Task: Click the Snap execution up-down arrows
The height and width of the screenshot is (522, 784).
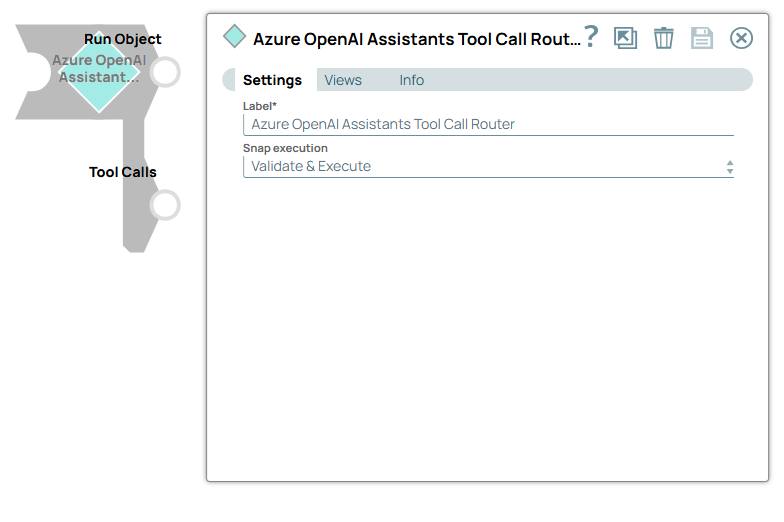Action: pyautogui.click(x=730, y=167)
